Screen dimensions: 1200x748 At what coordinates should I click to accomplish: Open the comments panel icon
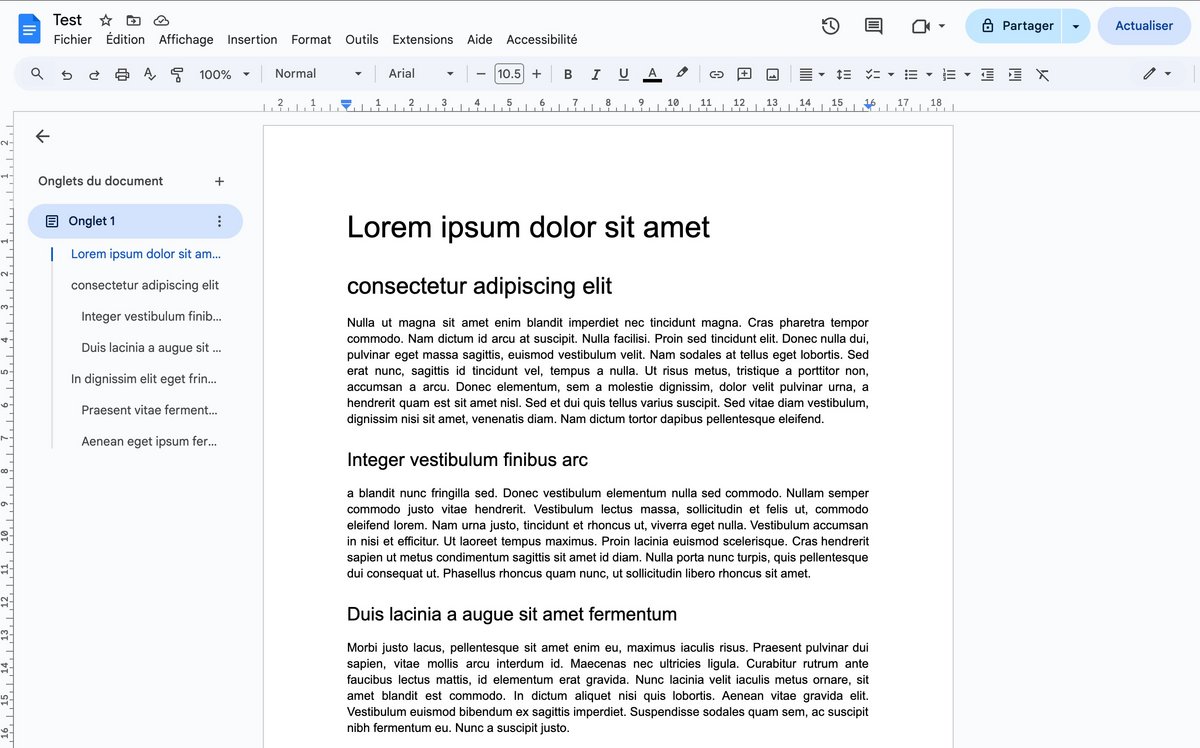(873, 26)
